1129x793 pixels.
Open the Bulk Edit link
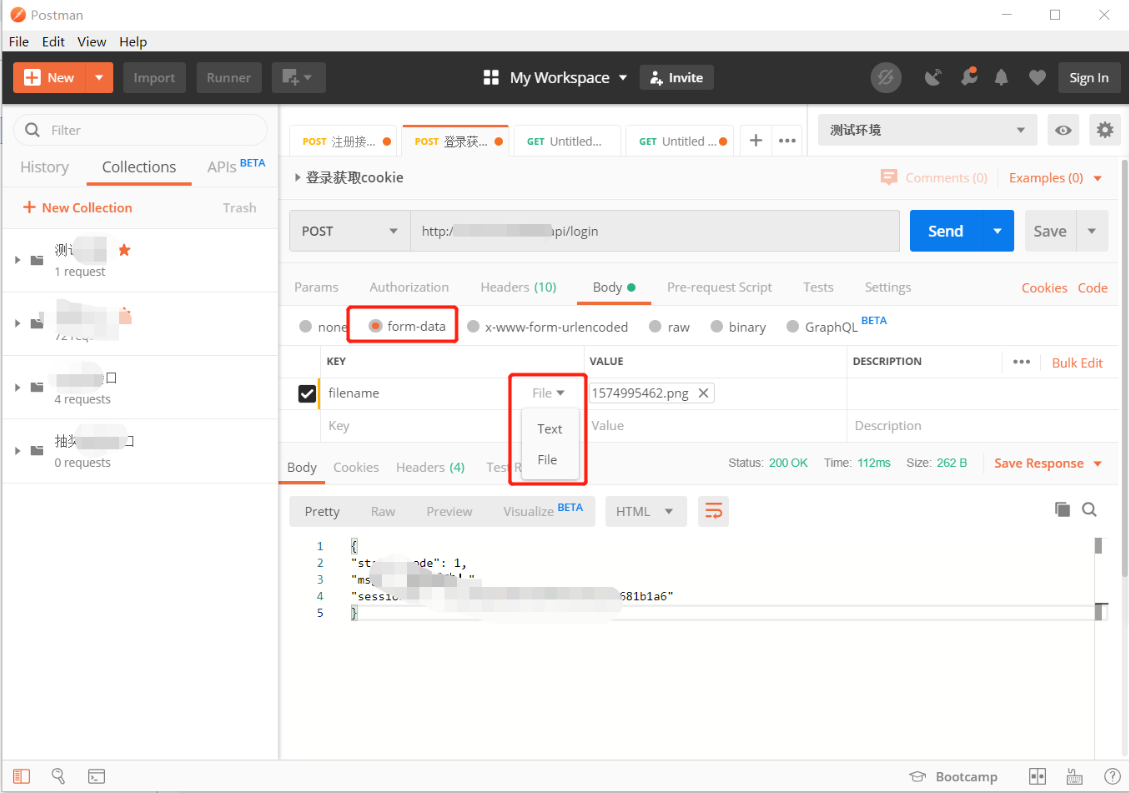point(1077,363)
